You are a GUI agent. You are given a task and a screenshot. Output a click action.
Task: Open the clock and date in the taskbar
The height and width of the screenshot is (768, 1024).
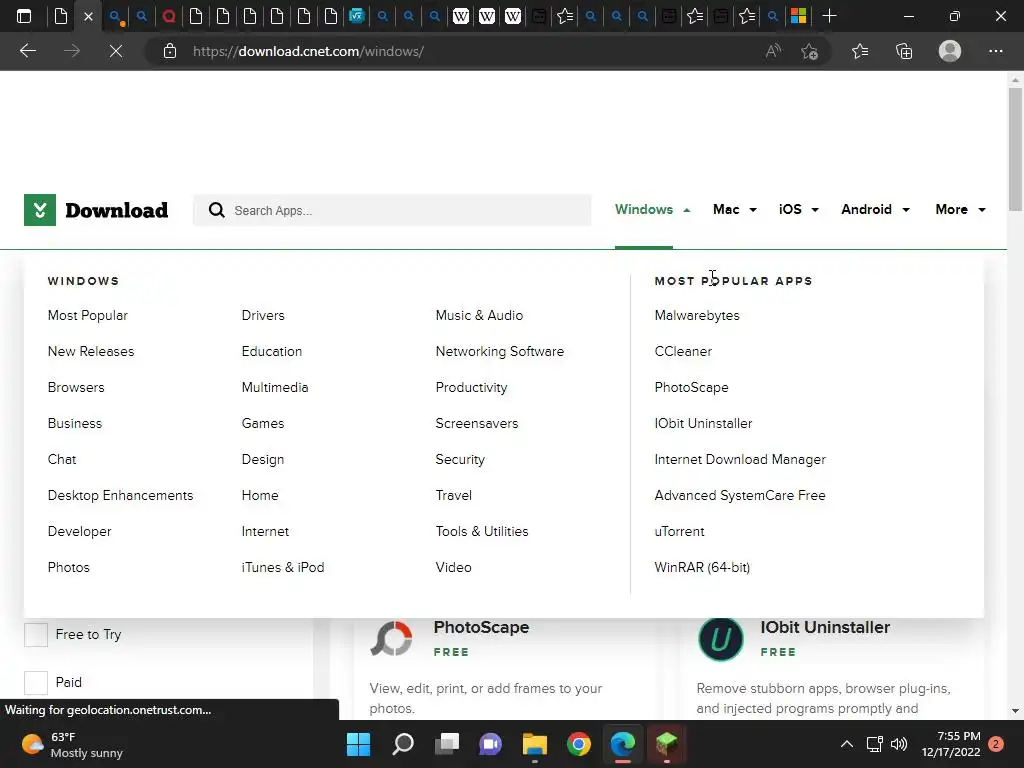pyautogui.click(x=951, y=744)
